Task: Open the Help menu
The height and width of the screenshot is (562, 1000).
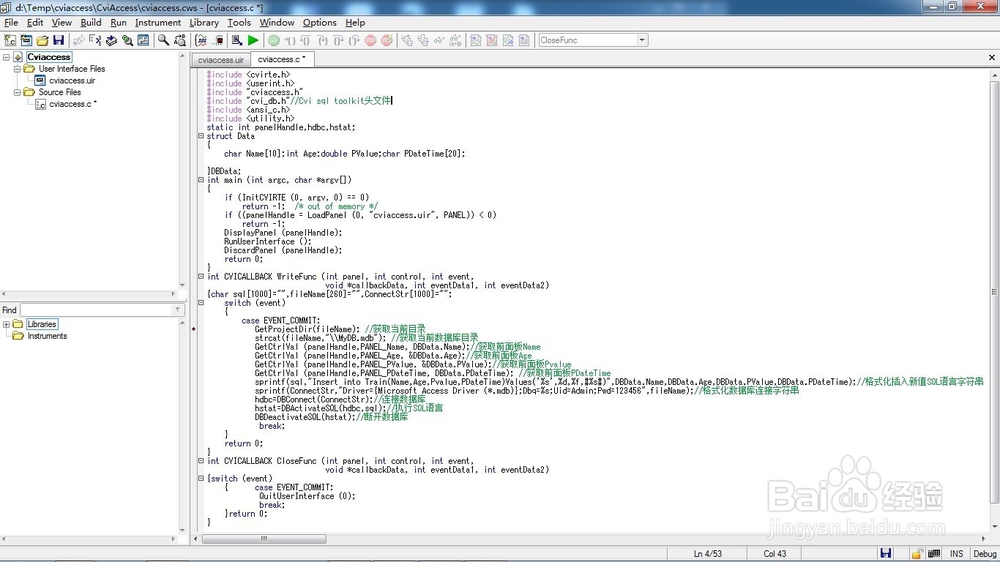Action: (355, 22)
